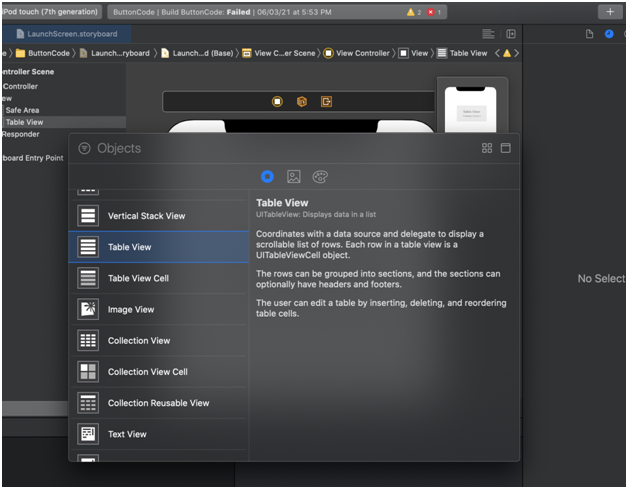Click the editor options lines icon

488,34
